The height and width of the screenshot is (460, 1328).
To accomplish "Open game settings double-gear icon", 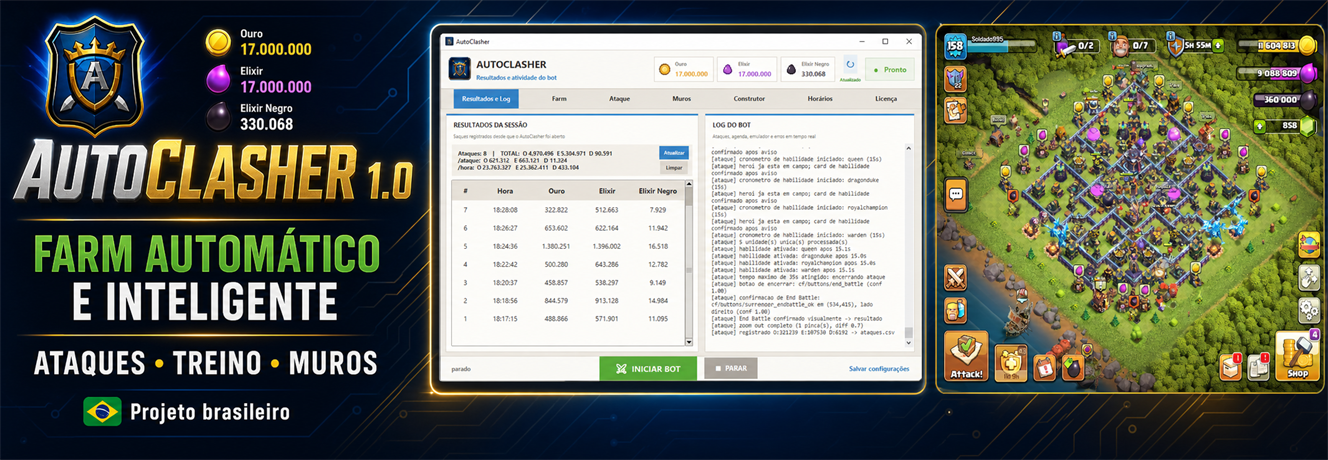I will click(x=1308, y=310).
